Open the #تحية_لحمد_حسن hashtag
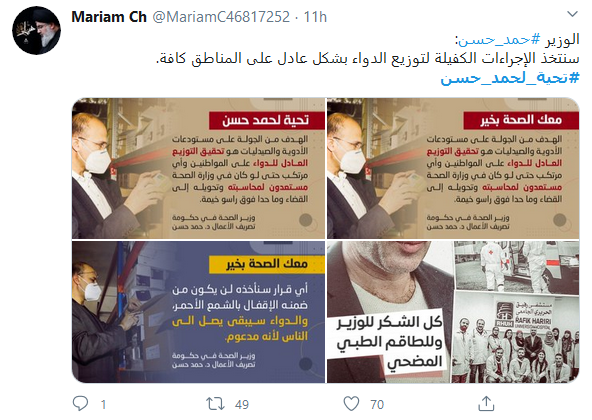Image resolution: width=592 pixels, height=420 pixels. [510, 78]
